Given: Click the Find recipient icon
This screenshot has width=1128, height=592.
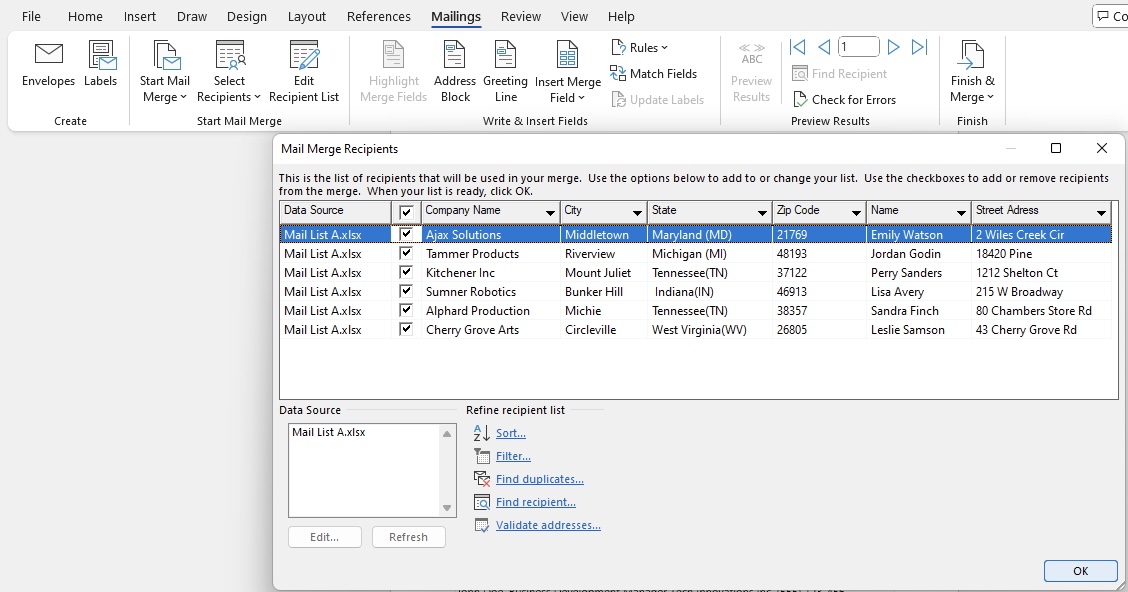Looking at the screenshot, I should pyautogui.click(x=482, y=502).
